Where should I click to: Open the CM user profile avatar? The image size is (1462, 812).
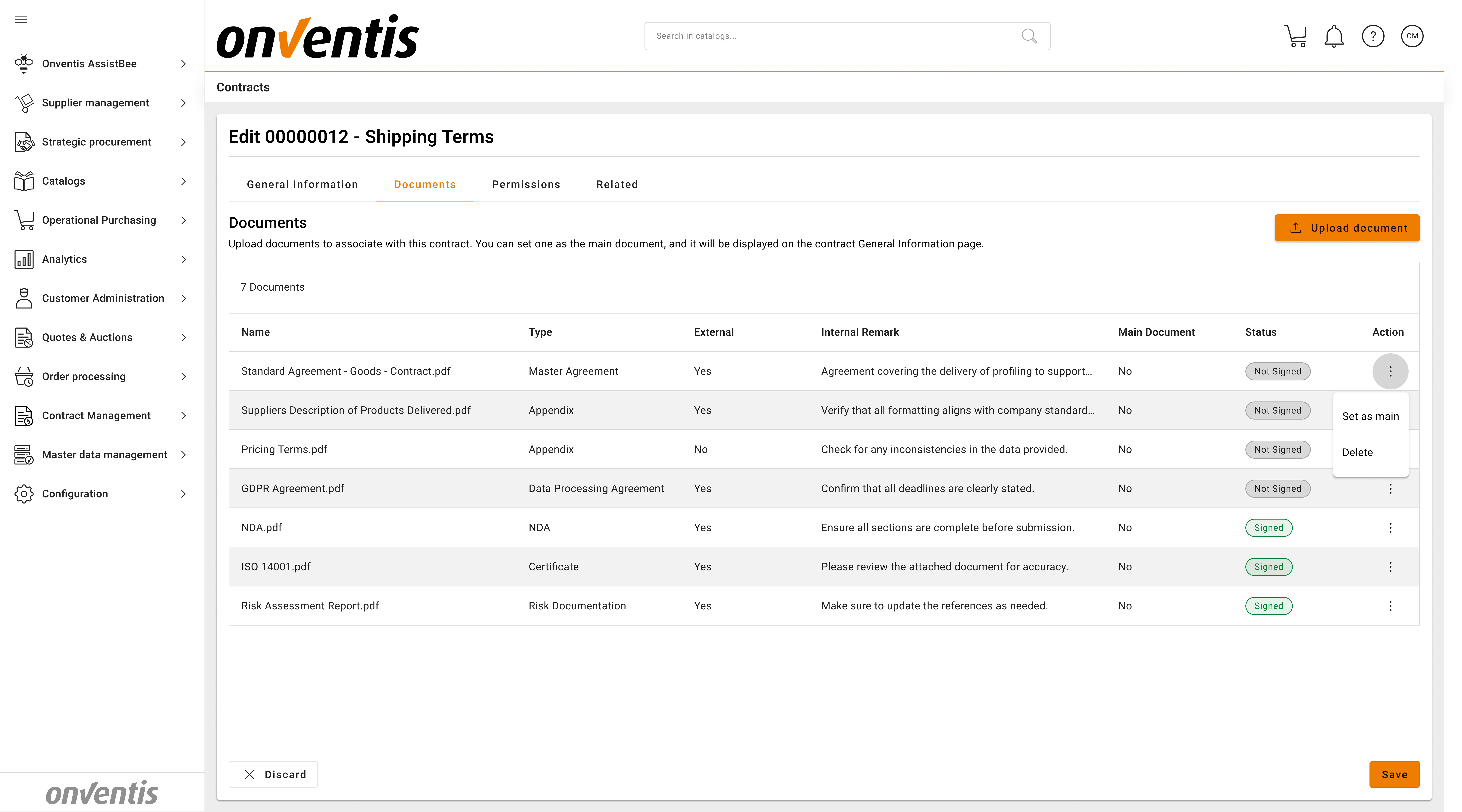click(x=1412, y=36)
